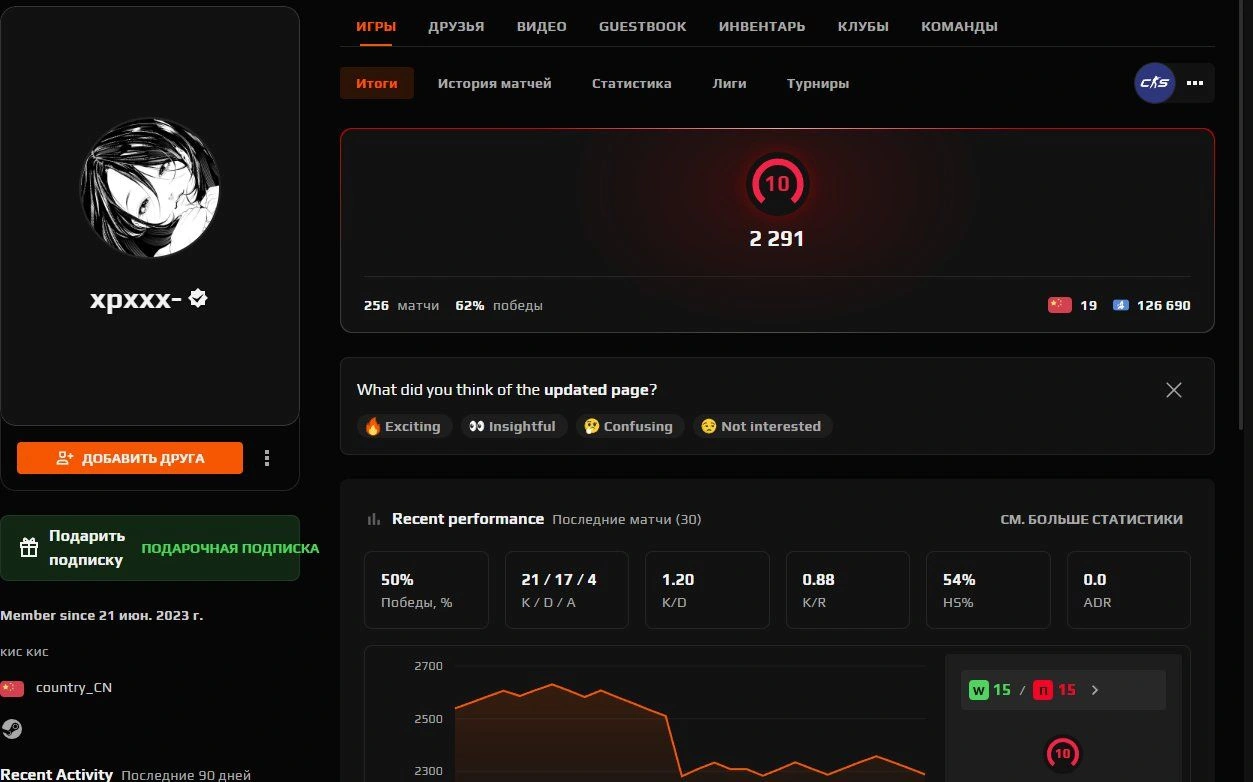Open the kebab menu next to add friend
This screenshot has height=782, width=1253.
tap(267, 458)
